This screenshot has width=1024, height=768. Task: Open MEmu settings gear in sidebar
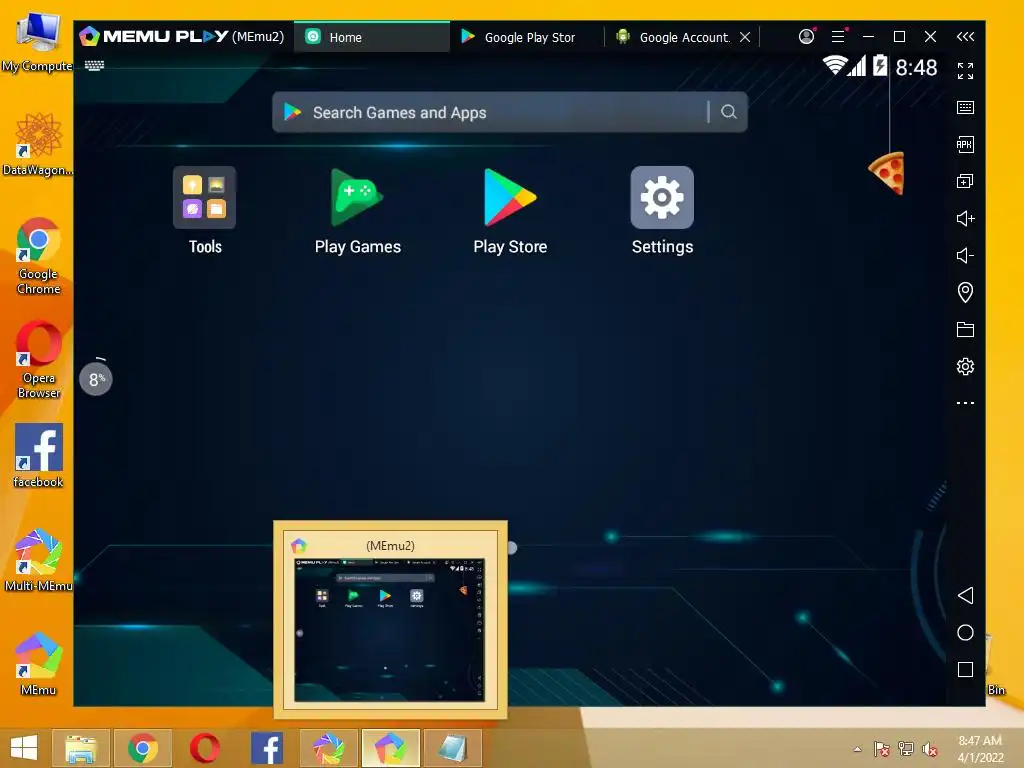(965, 366)
